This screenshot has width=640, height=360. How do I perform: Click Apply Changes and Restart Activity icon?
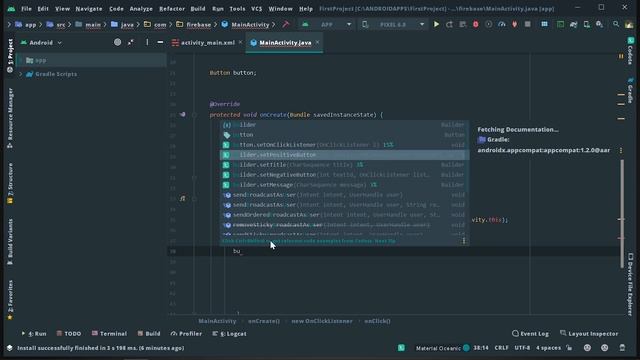tap(449, 24)
